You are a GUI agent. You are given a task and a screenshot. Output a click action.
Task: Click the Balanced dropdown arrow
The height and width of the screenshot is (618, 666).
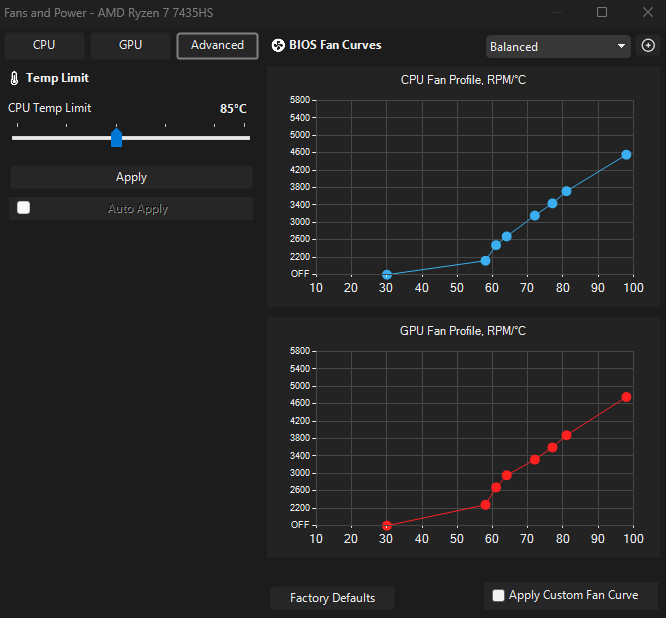tap(621, 46)
